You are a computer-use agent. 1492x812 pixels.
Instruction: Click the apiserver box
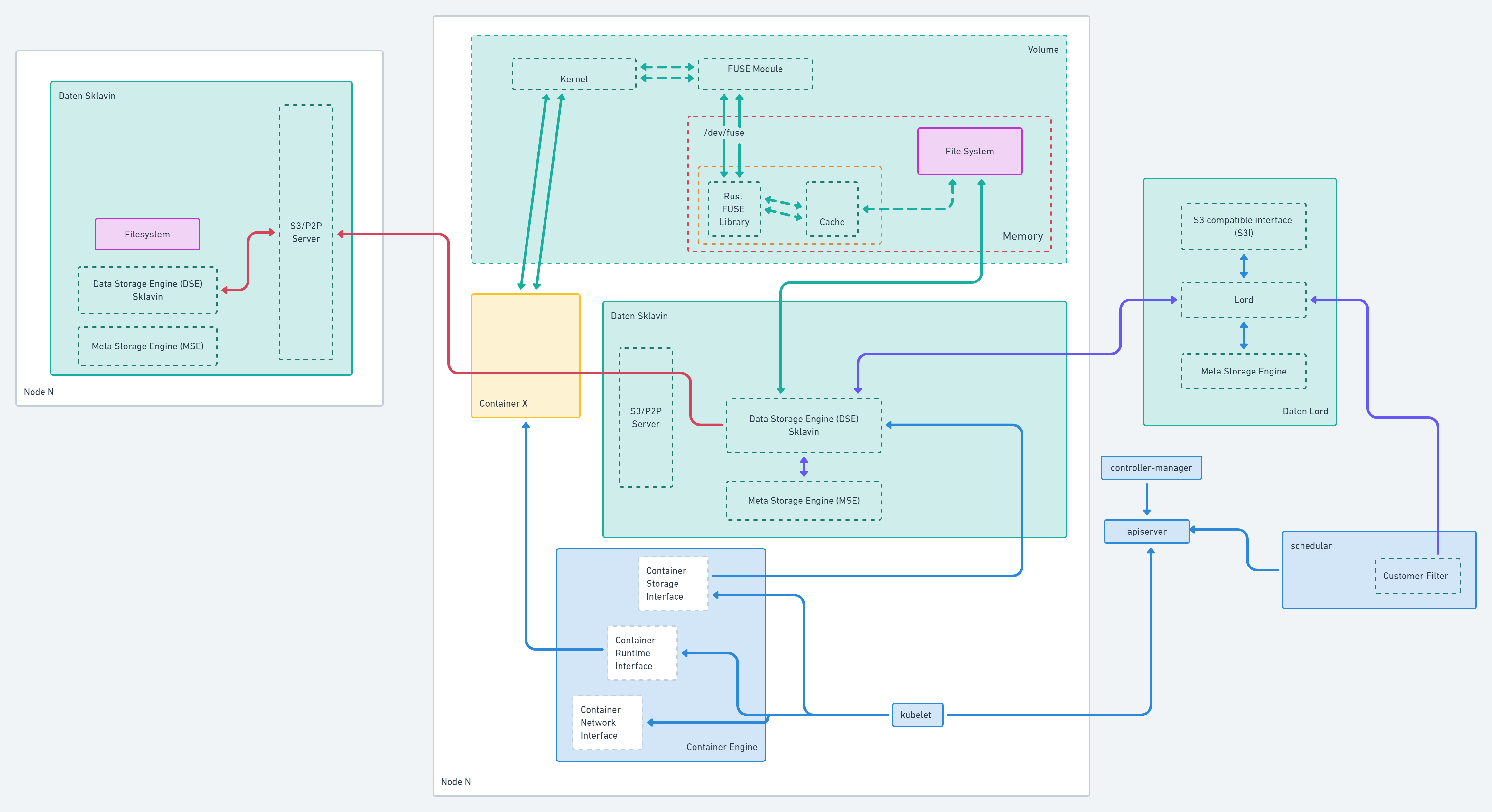(x=1146, y=531)
